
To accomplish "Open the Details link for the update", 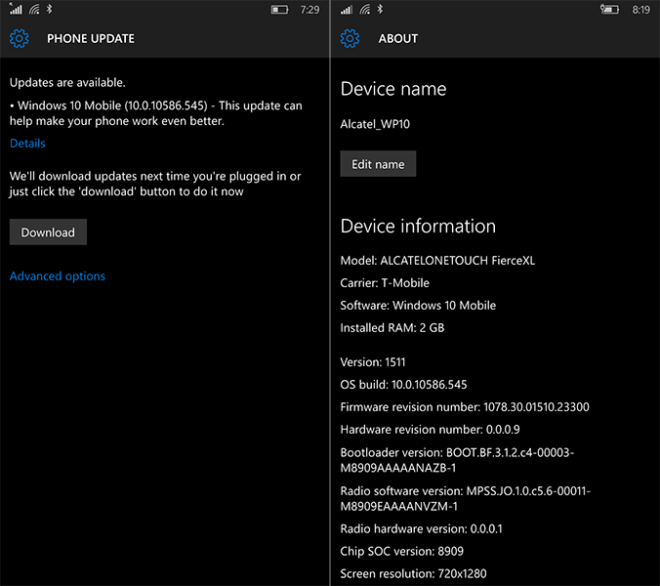I will click(27, 144).
